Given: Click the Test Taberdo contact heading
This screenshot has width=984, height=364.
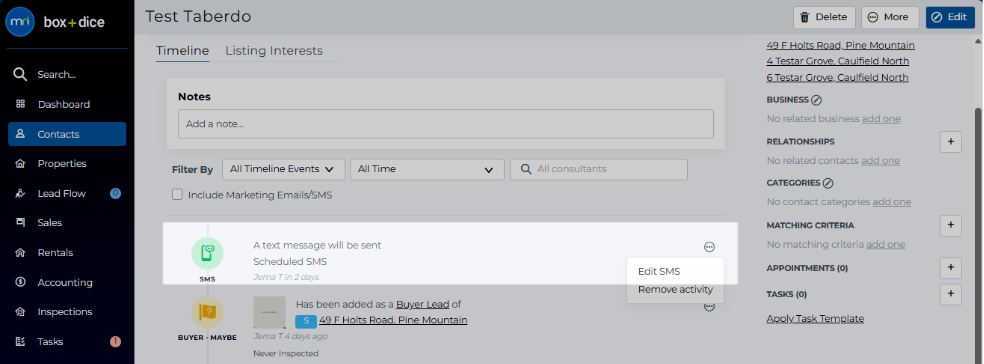Looking at the screenshot, I should 198,17.
